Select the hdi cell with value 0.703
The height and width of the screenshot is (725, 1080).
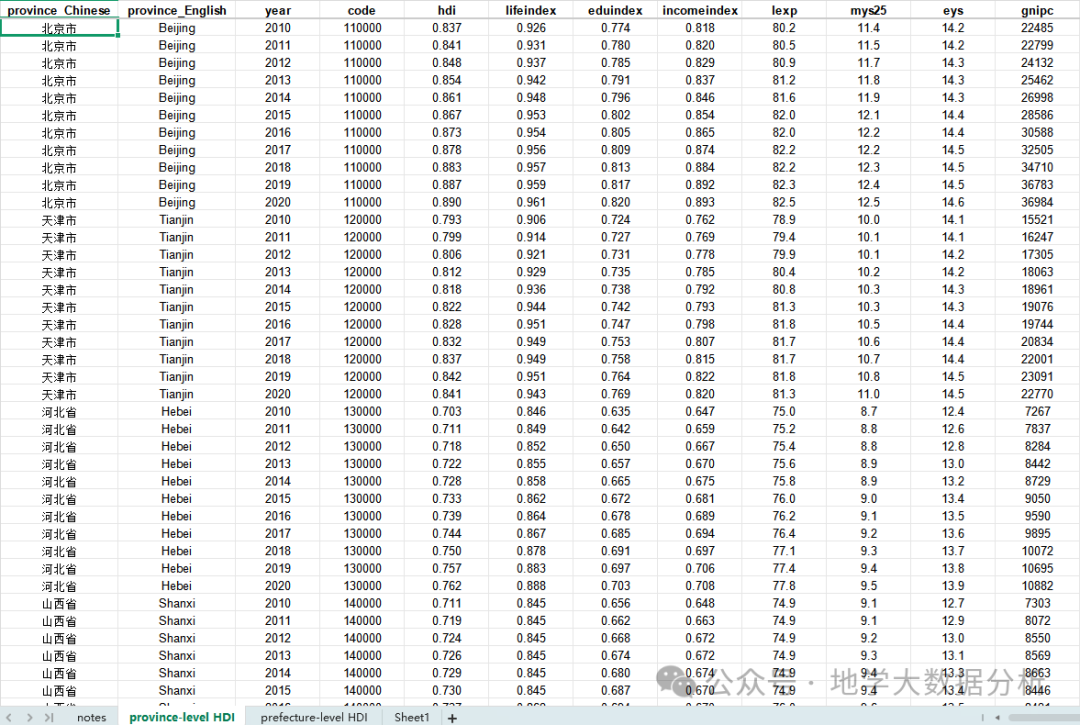(446, 412)
